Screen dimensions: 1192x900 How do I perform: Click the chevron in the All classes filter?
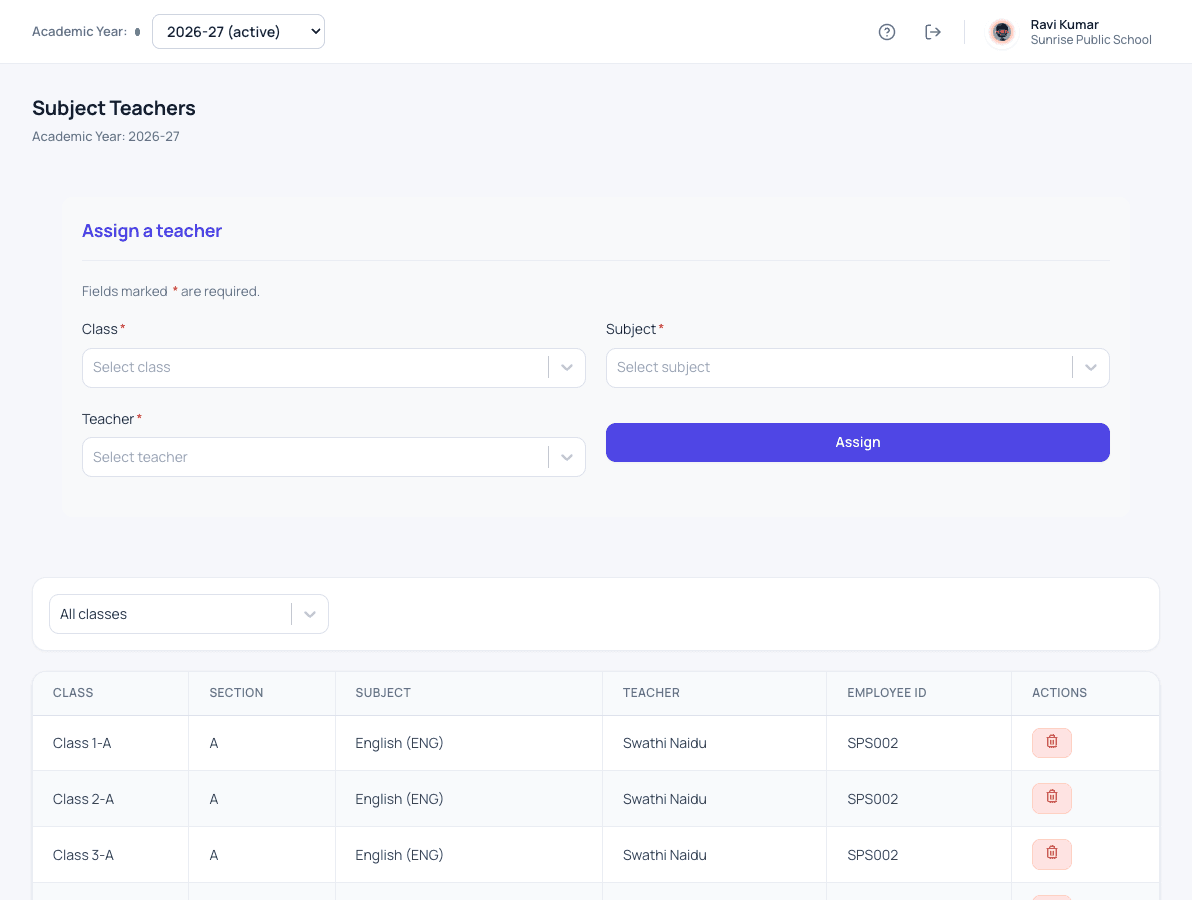310,614
